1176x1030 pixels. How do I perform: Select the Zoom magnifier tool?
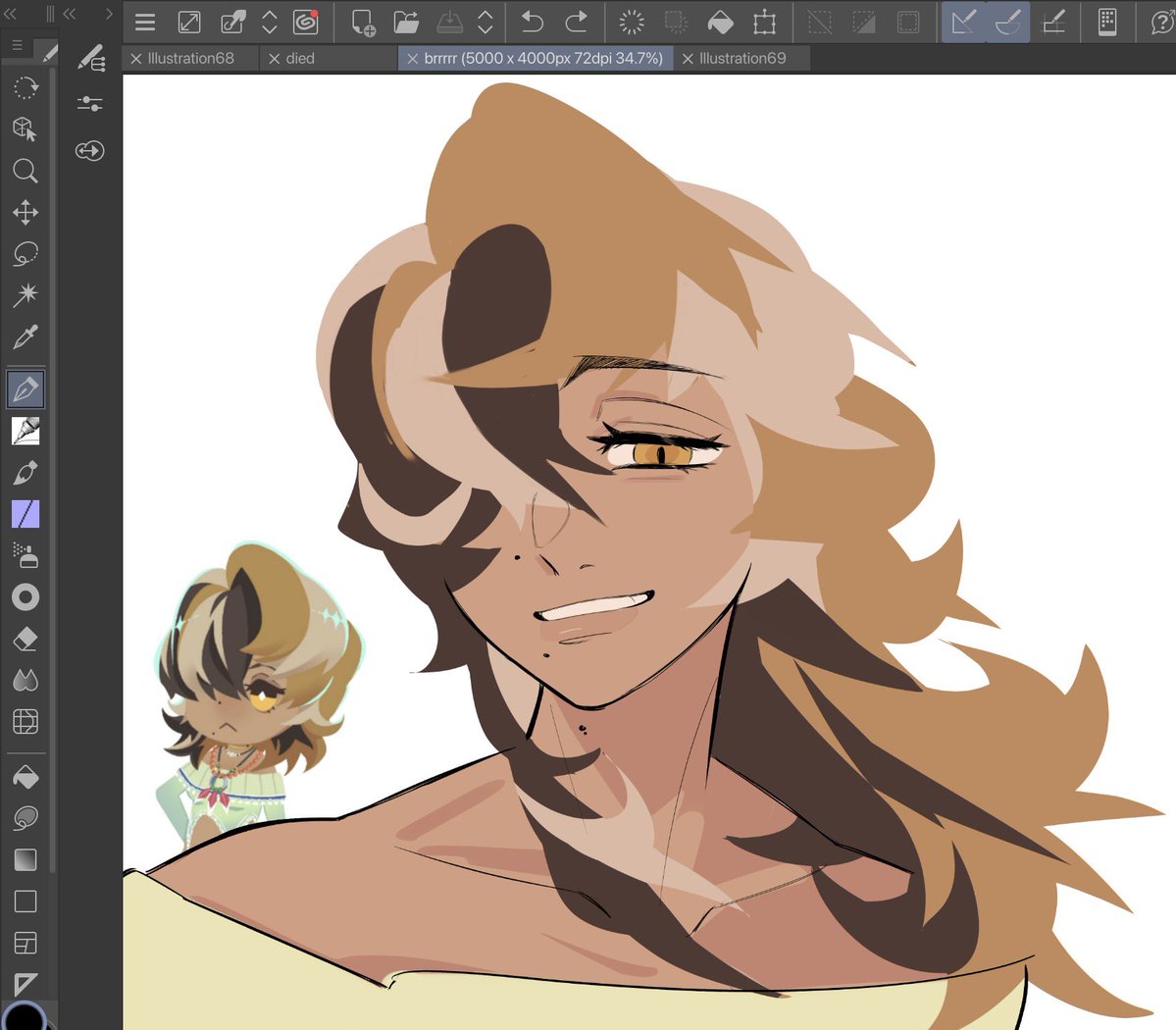pos(26,171)
